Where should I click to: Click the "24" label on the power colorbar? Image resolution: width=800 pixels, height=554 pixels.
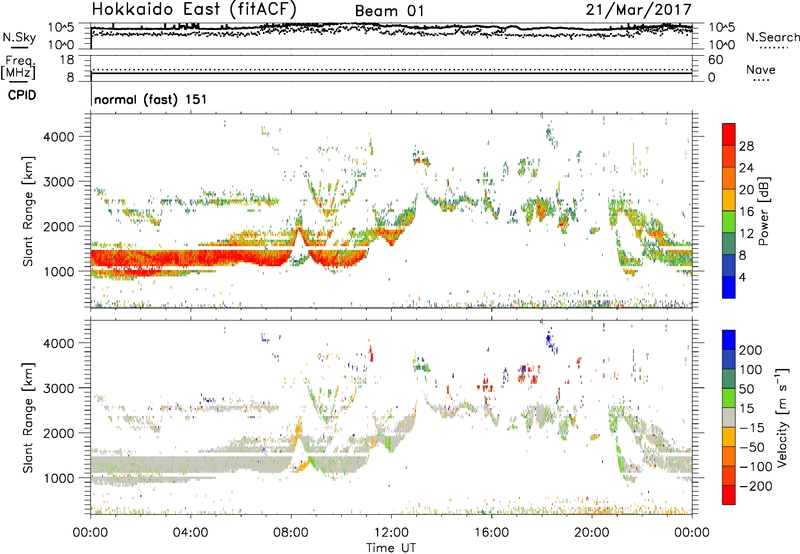tap(746, 168)
